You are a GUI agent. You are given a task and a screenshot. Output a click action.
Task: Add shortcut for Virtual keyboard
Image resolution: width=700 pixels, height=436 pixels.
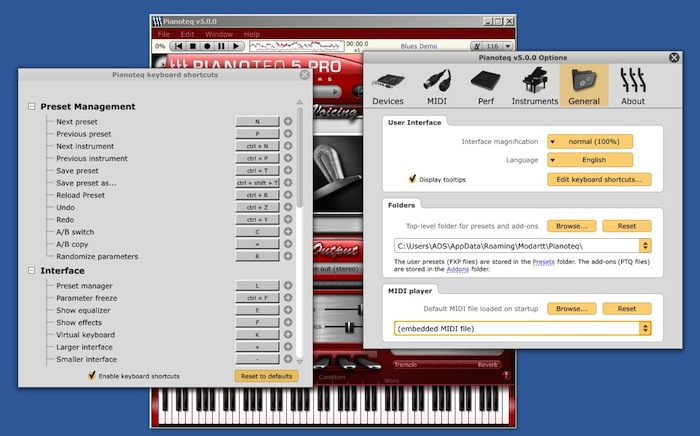pos(288,334)
